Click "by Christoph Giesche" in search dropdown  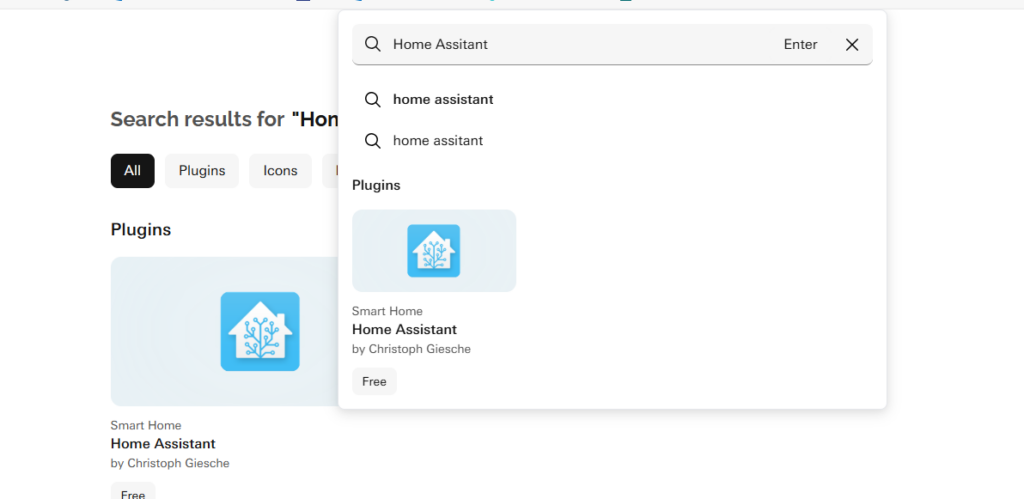[411, 349]
